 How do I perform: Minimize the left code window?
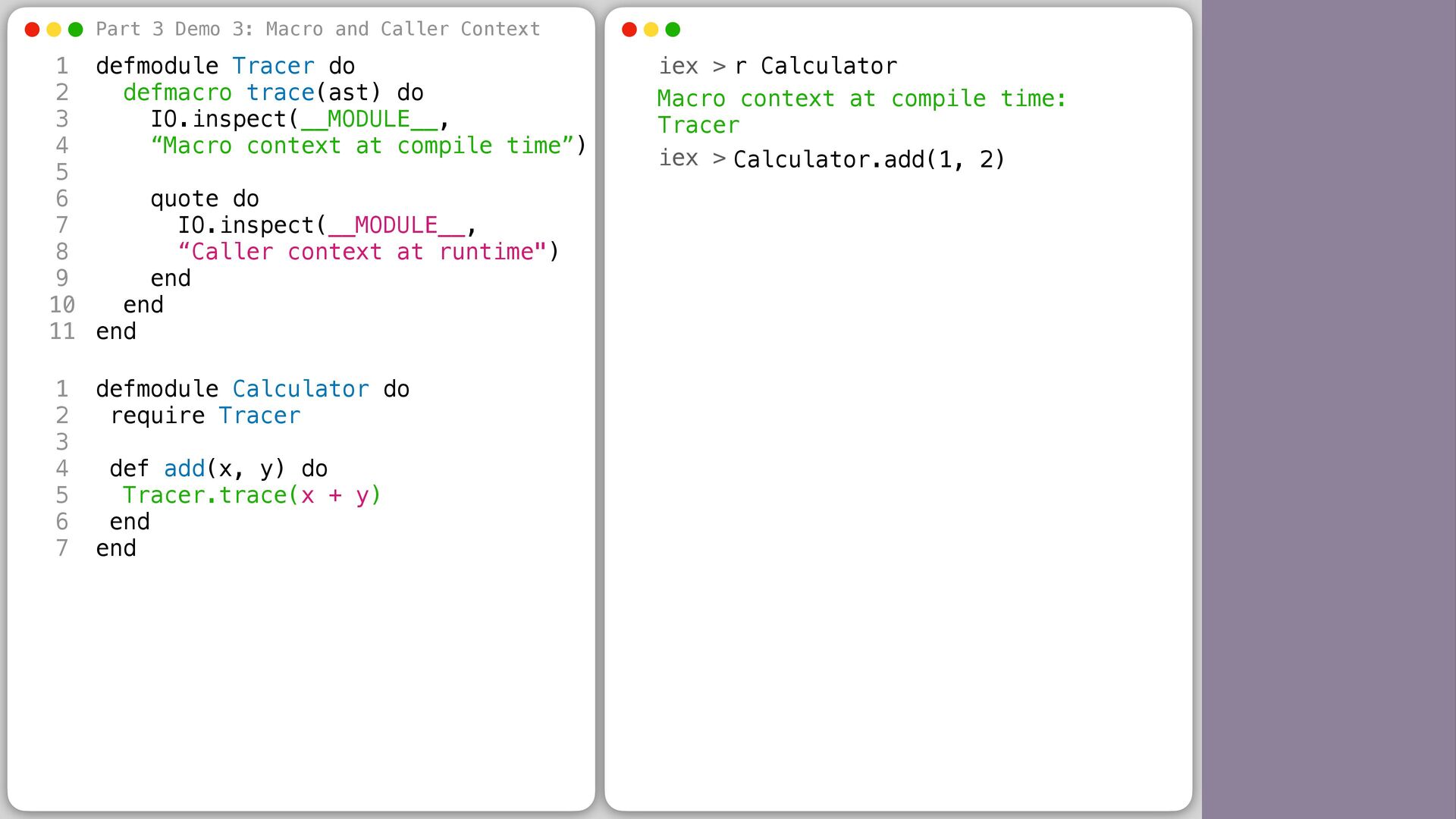coord(54,30)
